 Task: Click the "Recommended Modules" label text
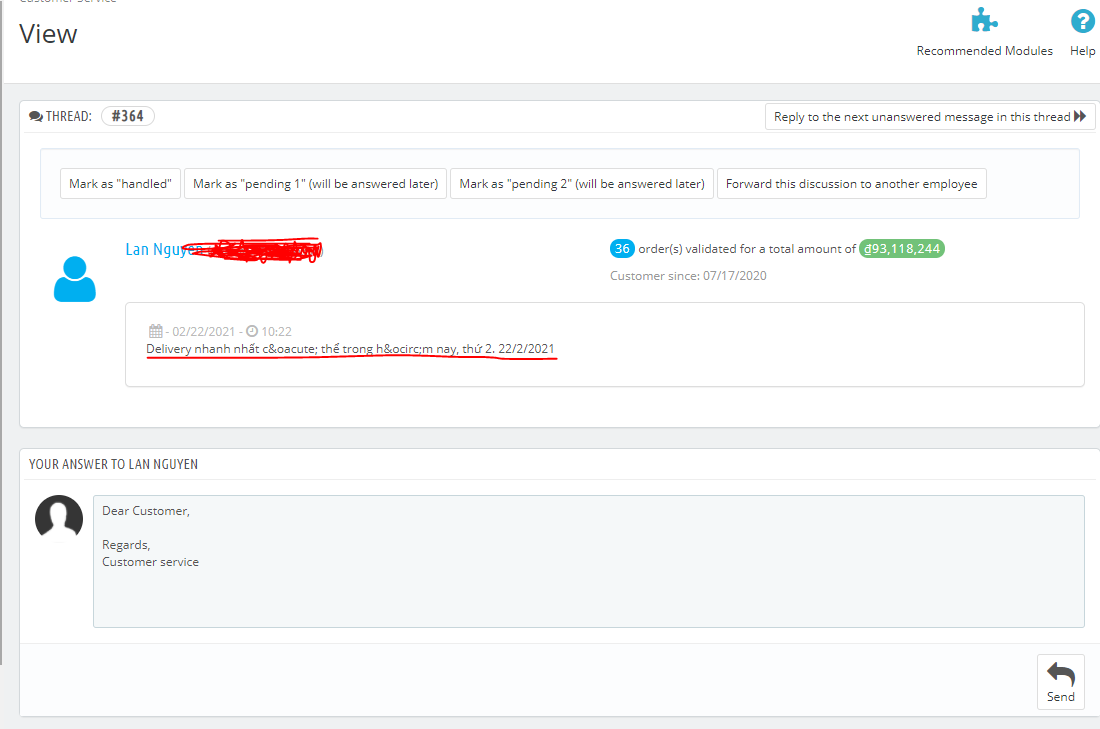984,51
